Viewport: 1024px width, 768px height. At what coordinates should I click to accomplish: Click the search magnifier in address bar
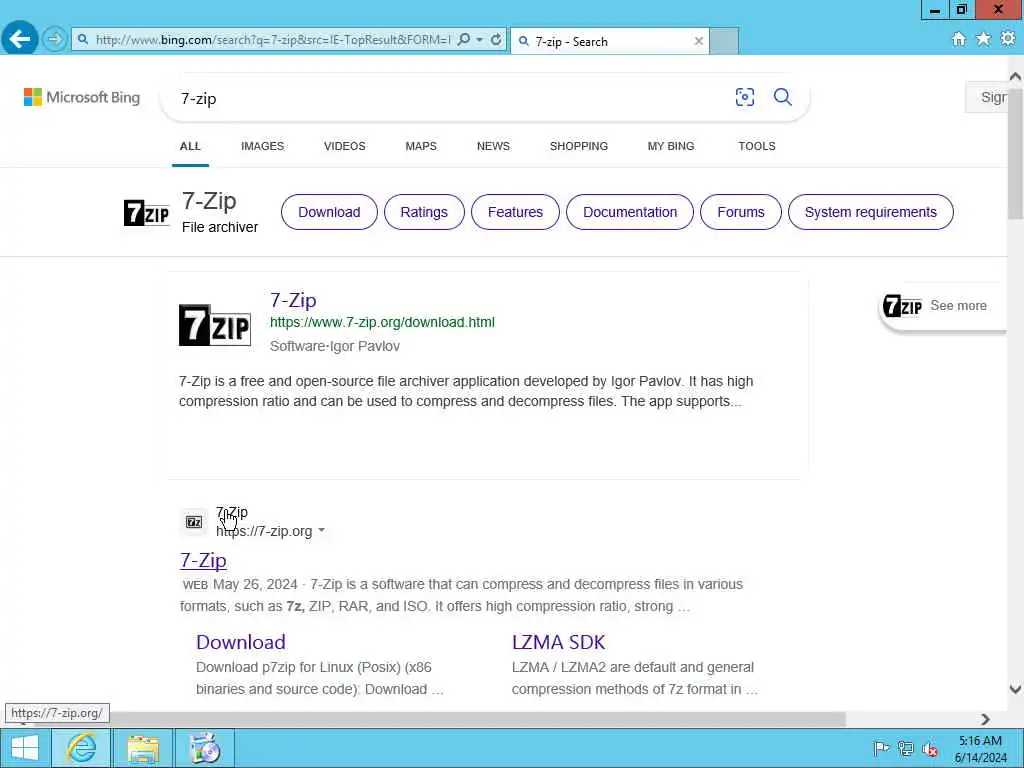coord(464,40)
